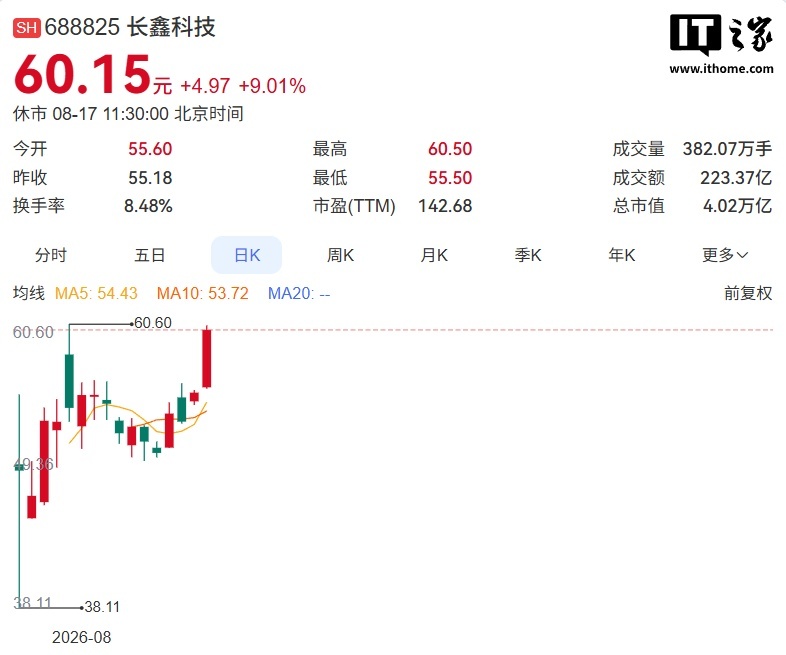Expand the 更多 dropdown menu
786x655 pixels.
tap(725, 255)
